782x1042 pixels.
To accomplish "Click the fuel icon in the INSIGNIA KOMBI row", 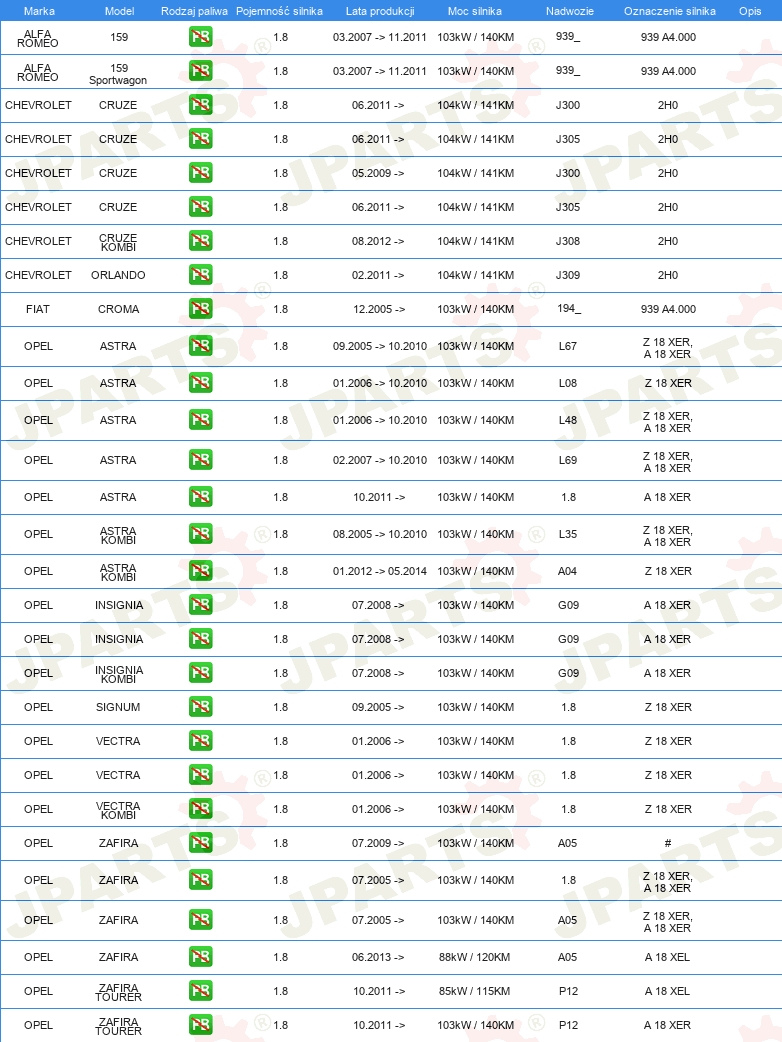I will pos(201,673).
